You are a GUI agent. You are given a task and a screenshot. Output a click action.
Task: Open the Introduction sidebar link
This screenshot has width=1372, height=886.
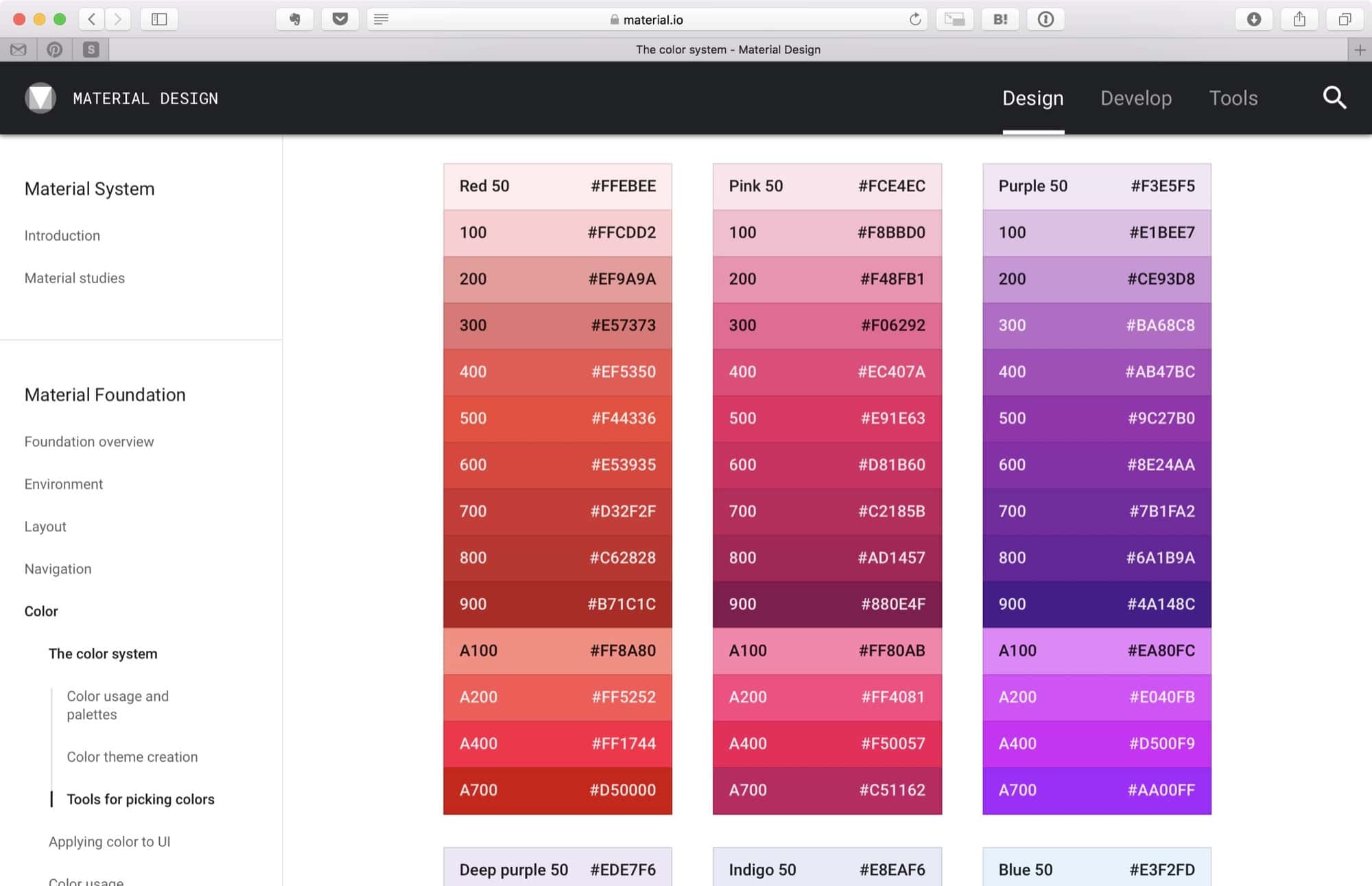click(62, 235)
